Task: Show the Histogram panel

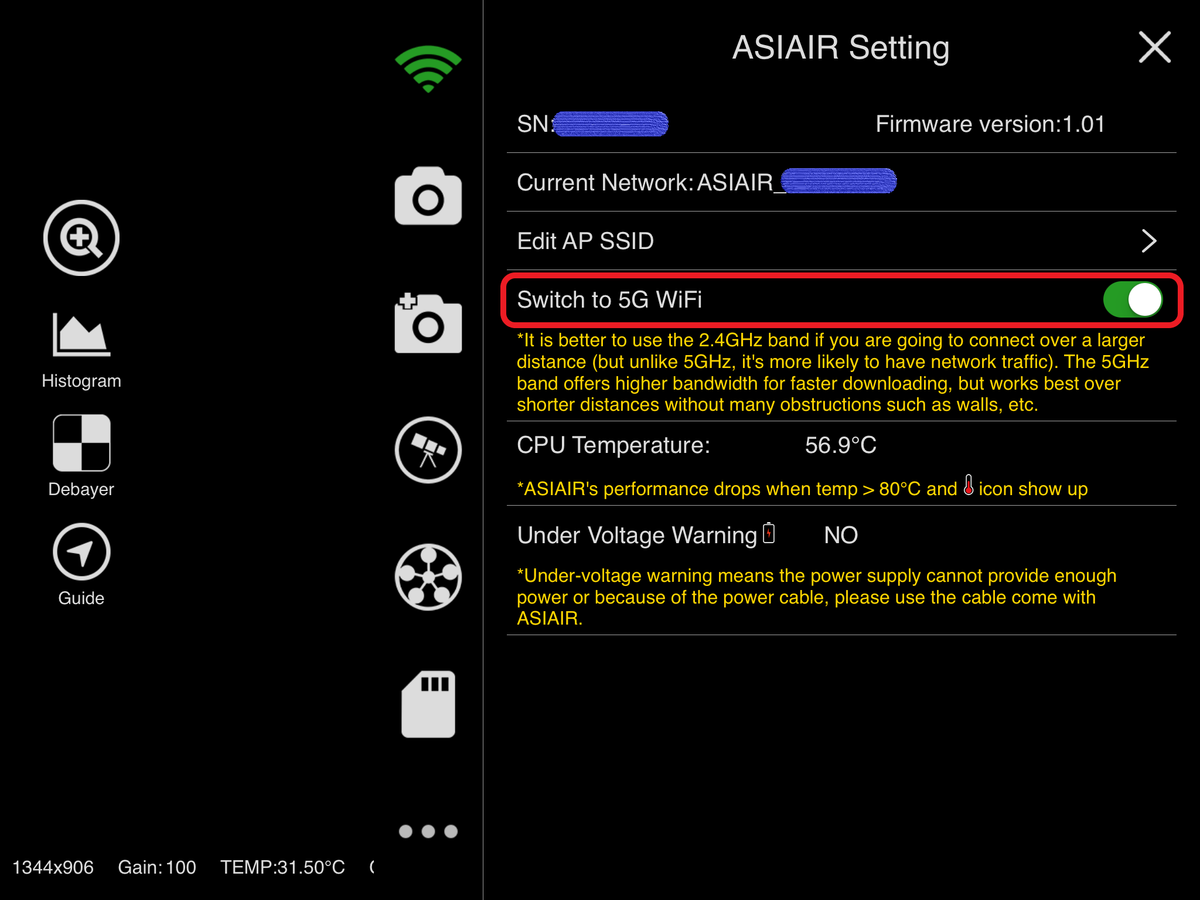Action: coord(81,350)
